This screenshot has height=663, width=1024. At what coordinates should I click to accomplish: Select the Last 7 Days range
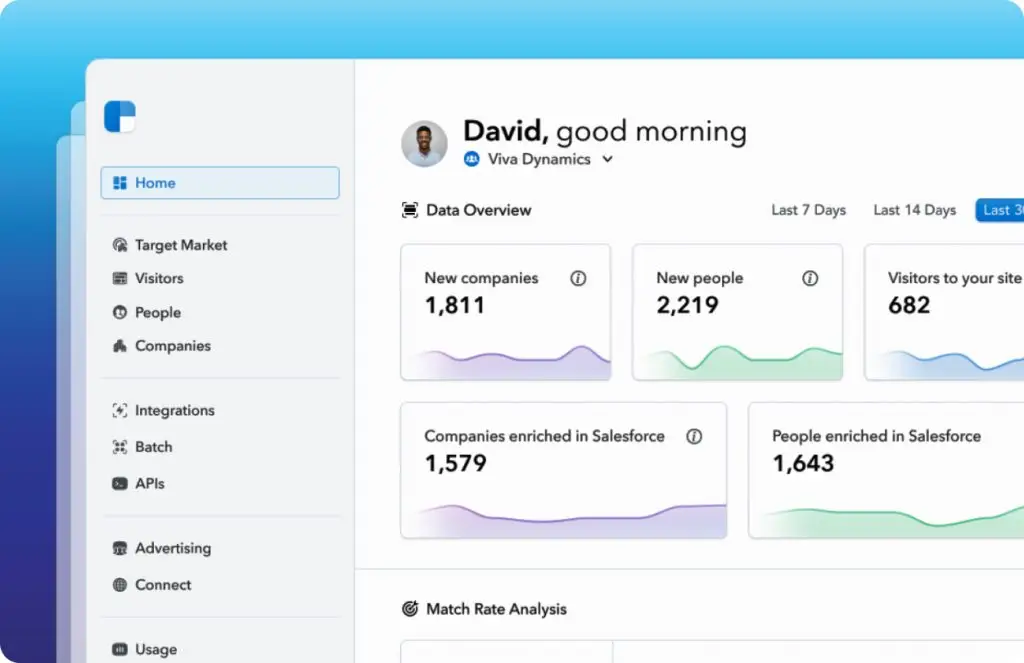[x=808, y=210]
